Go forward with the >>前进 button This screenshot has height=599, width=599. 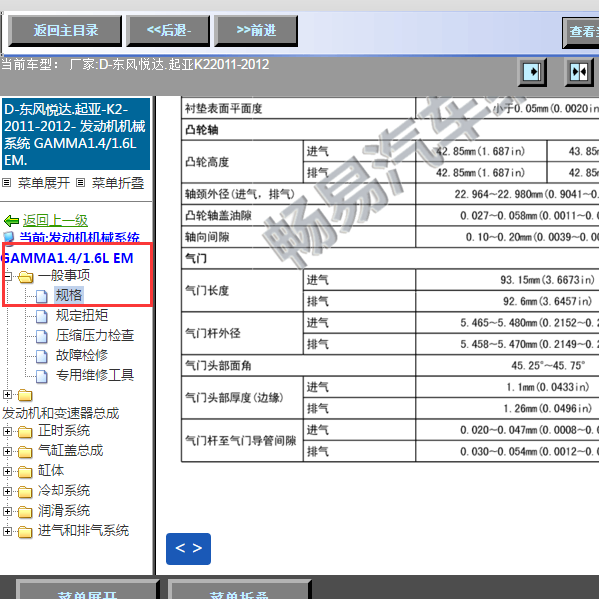click(x=256, y=31)
